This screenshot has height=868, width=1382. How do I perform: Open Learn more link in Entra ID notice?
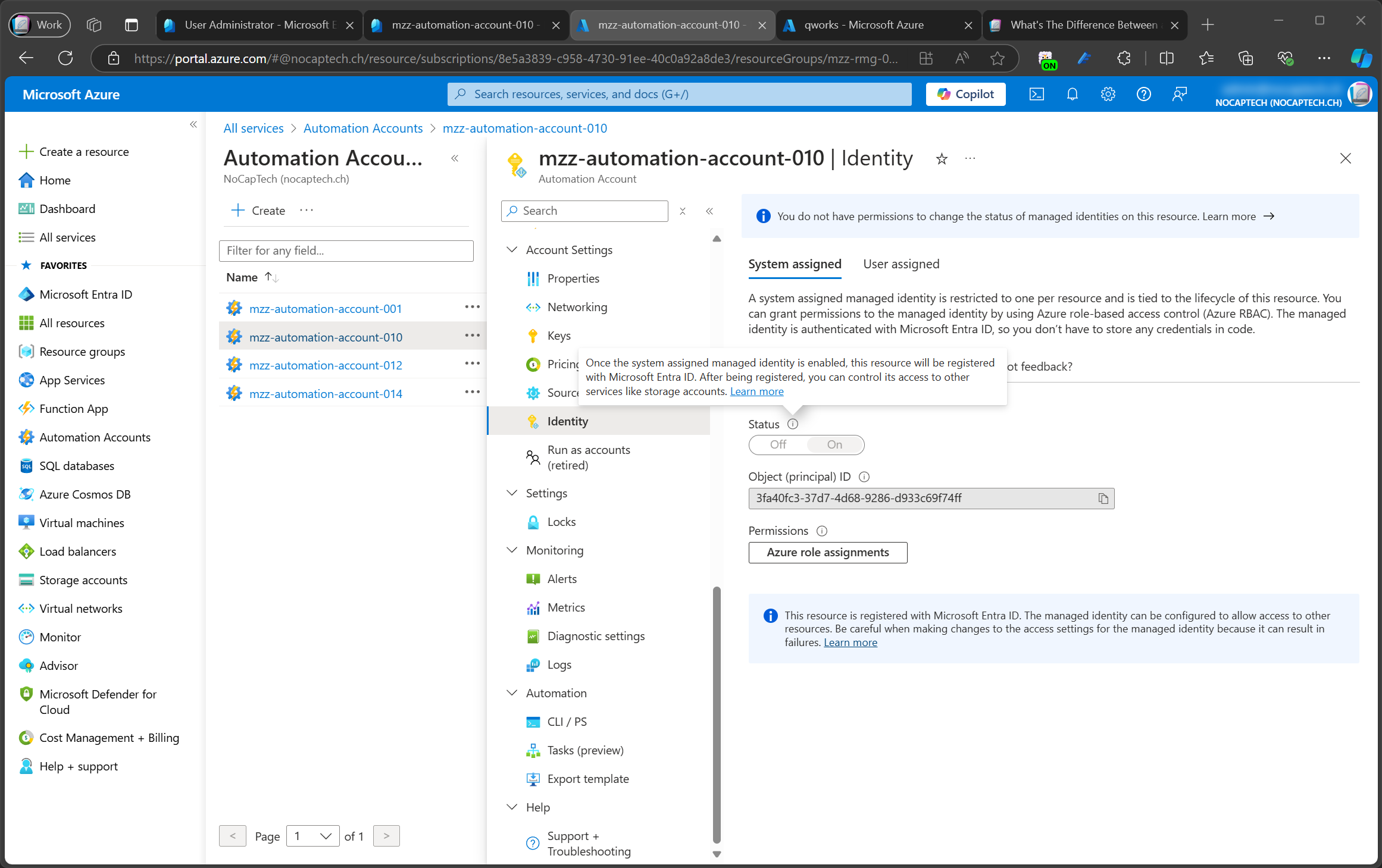[x=850, y=643]
